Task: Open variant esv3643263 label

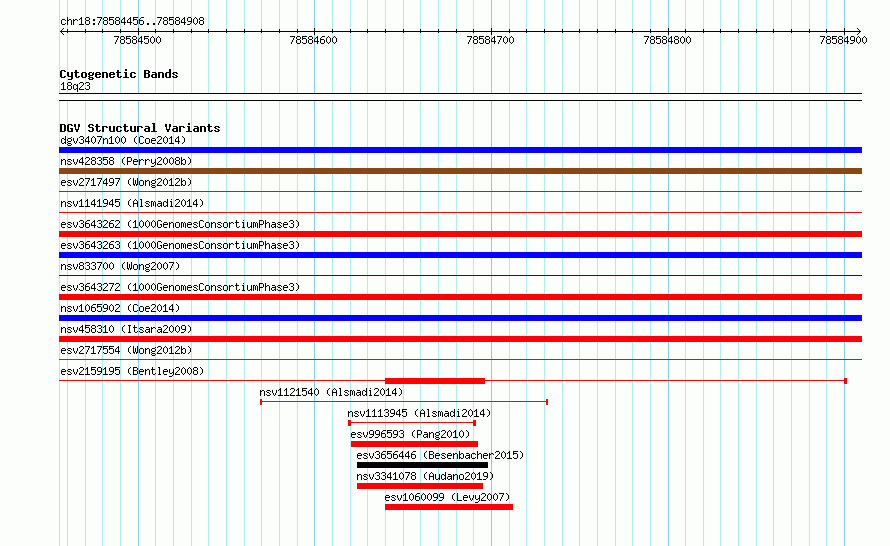Action: 180,245
